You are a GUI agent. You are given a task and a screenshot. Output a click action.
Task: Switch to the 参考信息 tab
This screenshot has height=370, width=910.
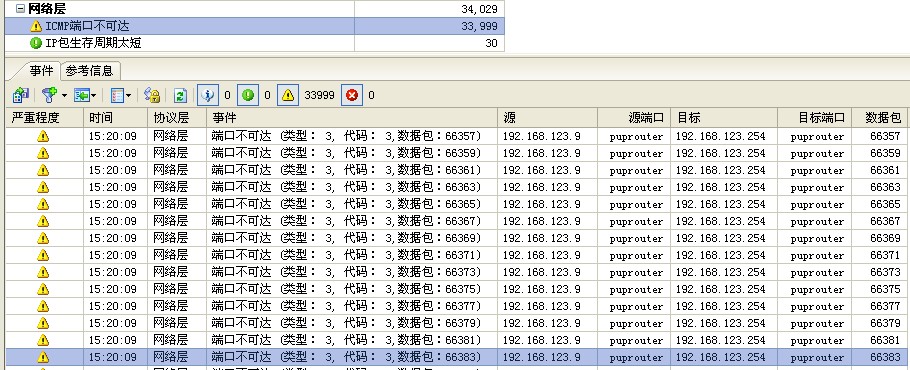(89, 71)
